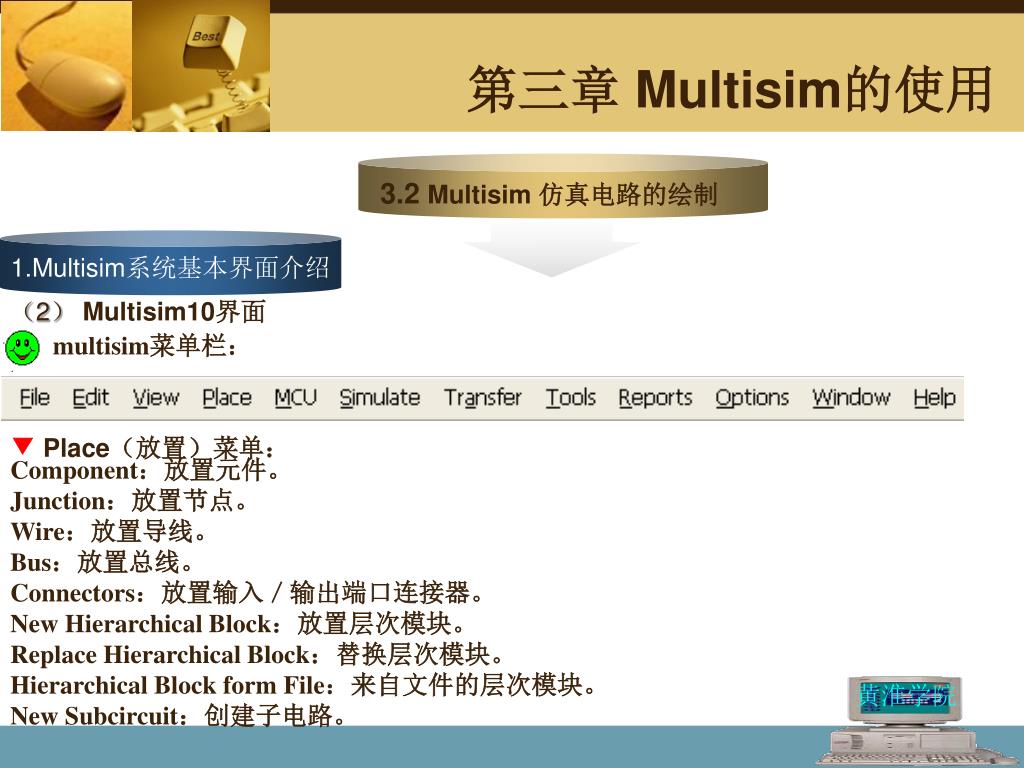Click the computer image with 黄淮学院 screen

point(914,721)
